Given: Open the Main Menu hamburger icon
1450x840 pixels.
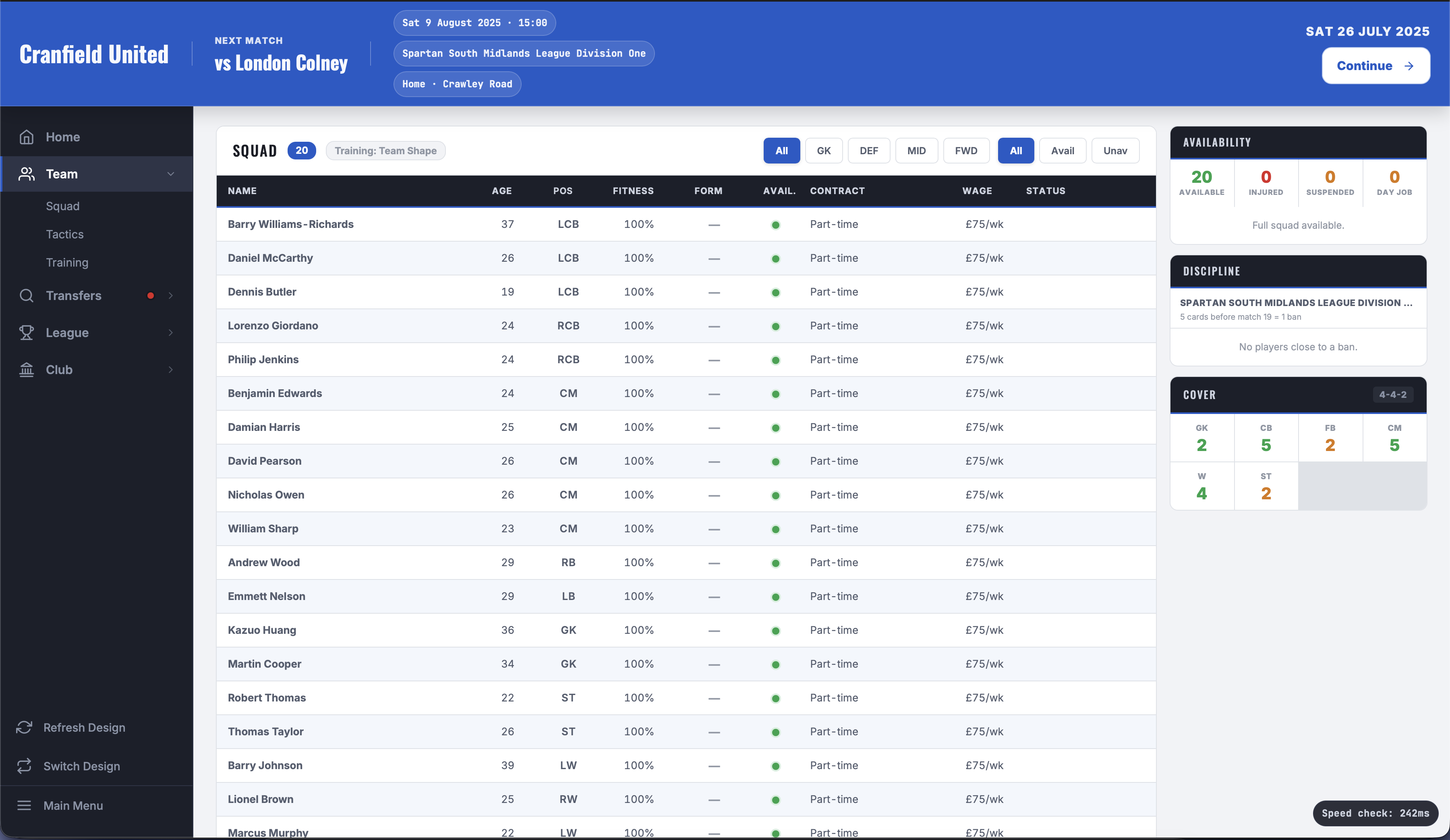Looking at the screenshot, I should point(24,805).
